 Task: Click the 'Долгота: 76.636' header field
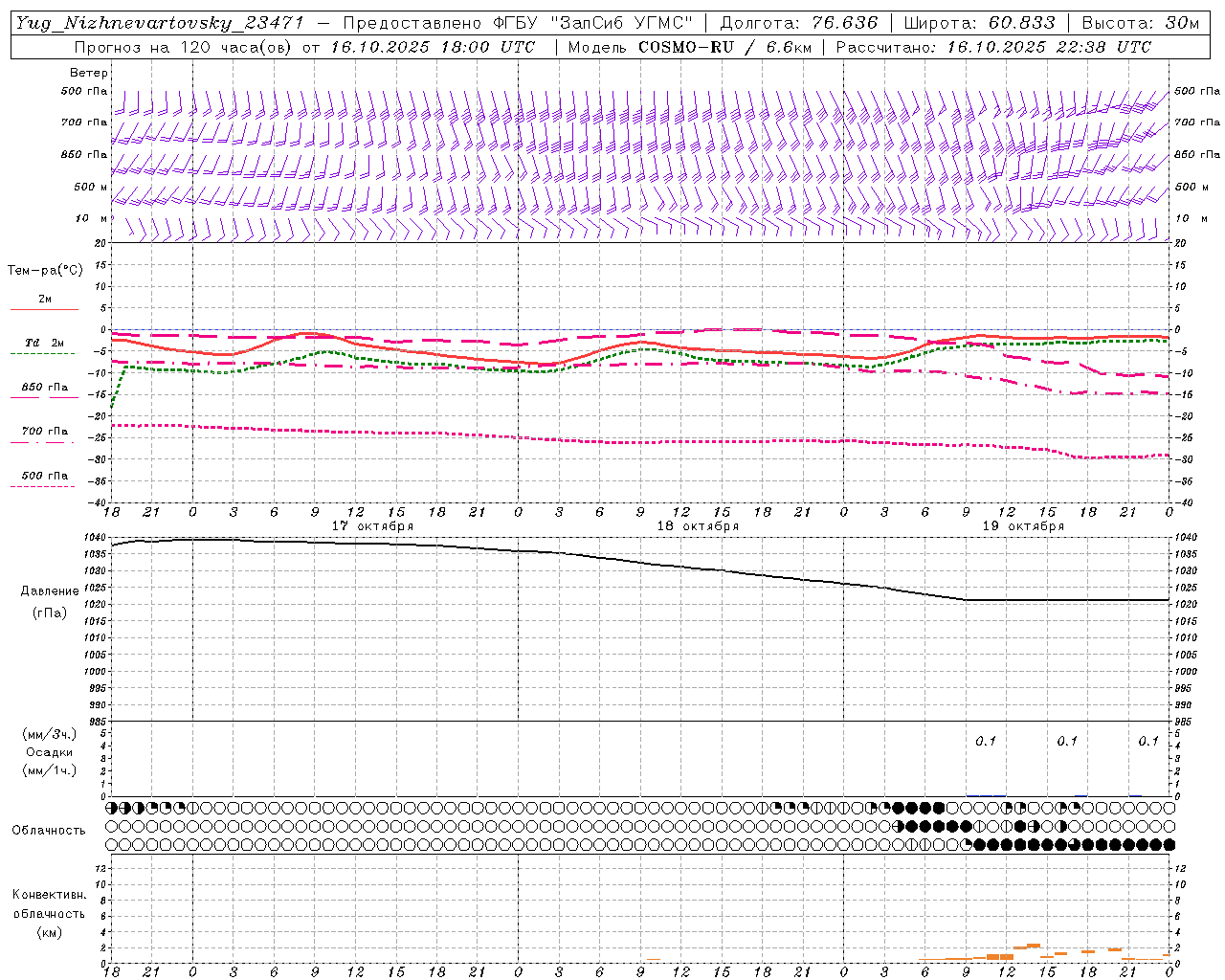[799, 23]
